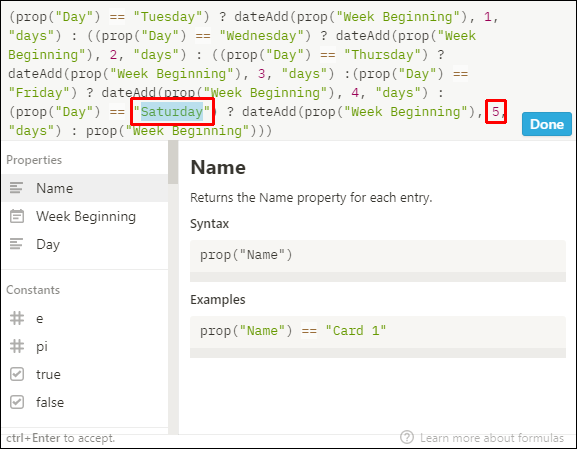Click the text icon beside Name property
Screen dimensions: 577x449
16,188
